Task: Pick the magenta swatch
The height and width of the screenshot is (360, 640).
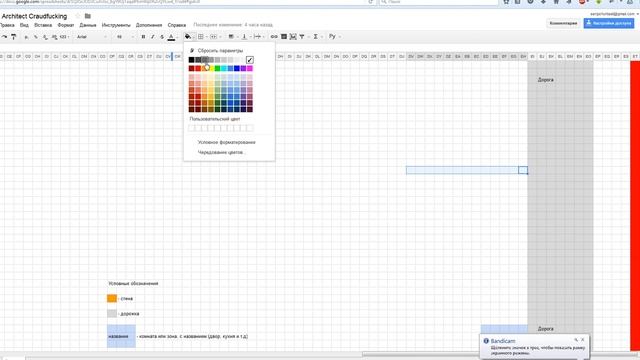Action: (250, 69)
